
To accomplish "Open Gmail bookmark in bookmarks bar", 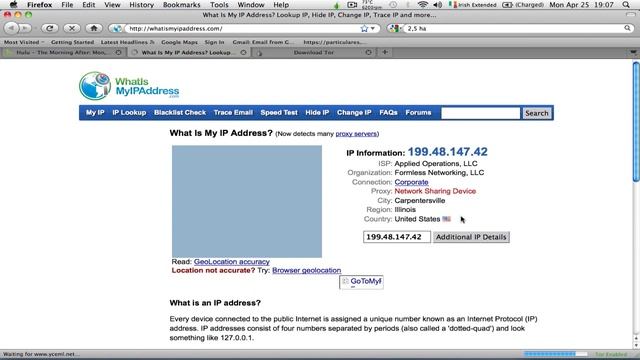I will [263, 42].
